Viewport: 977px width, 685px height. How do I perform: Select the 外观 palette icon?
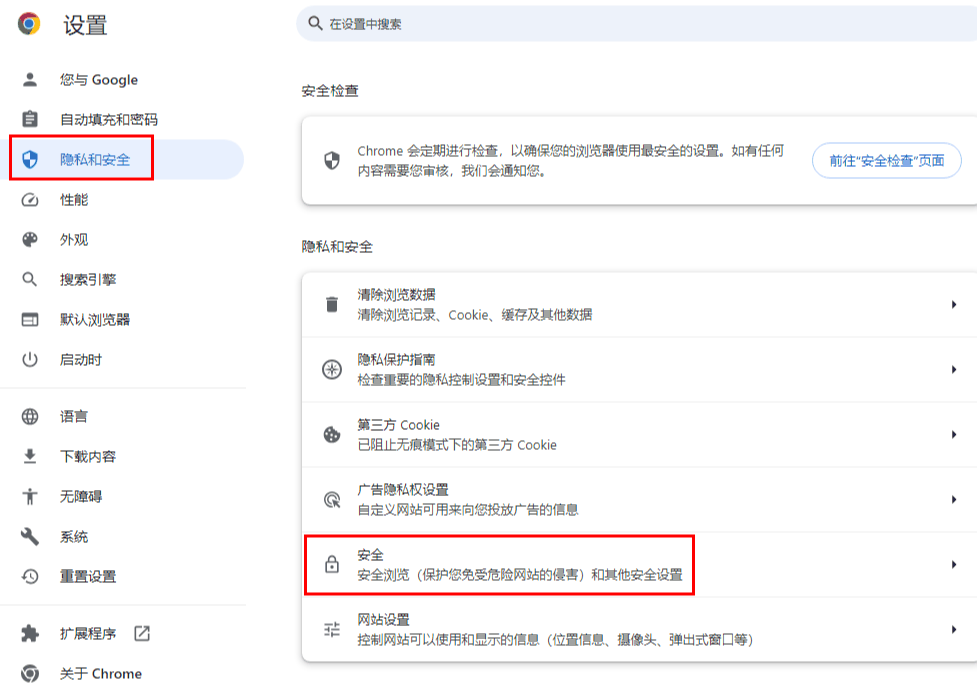(x=31, y=239)
